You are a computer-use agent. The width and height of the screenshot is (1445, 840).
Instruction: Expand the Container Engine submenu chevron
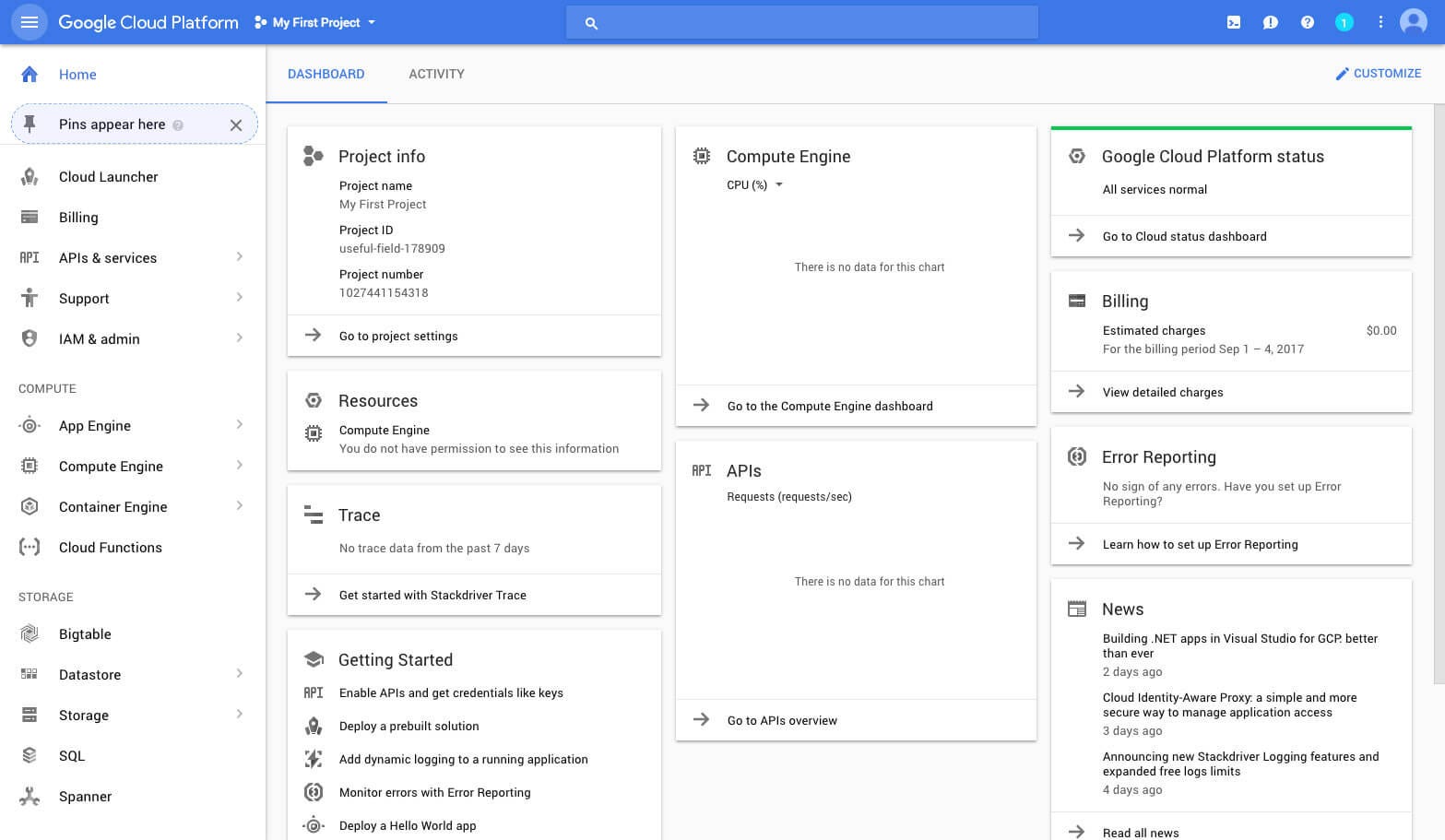click(240, 505)
